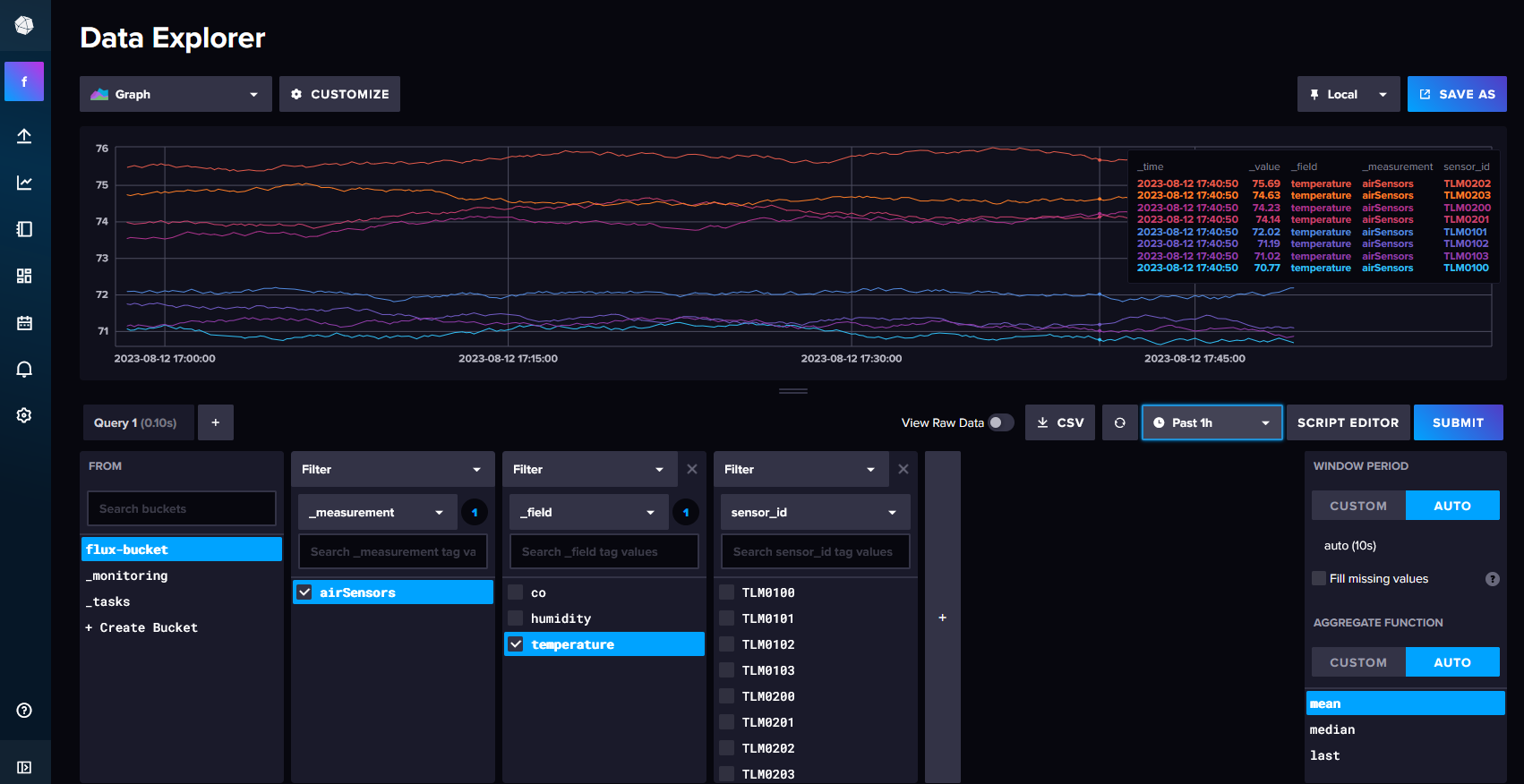The height and width of the screenshot is (784, 1524).
Task: Open the InfluxDB home logo
Action: pyautogui.click(x=24, y=25)
